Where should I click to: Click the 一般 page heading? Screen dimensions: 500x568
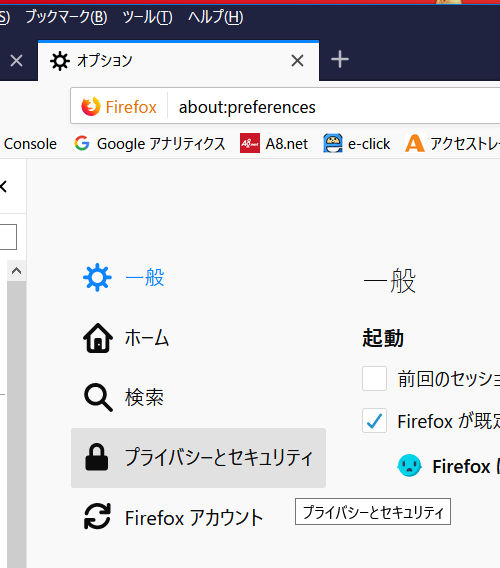click(389, 281)
